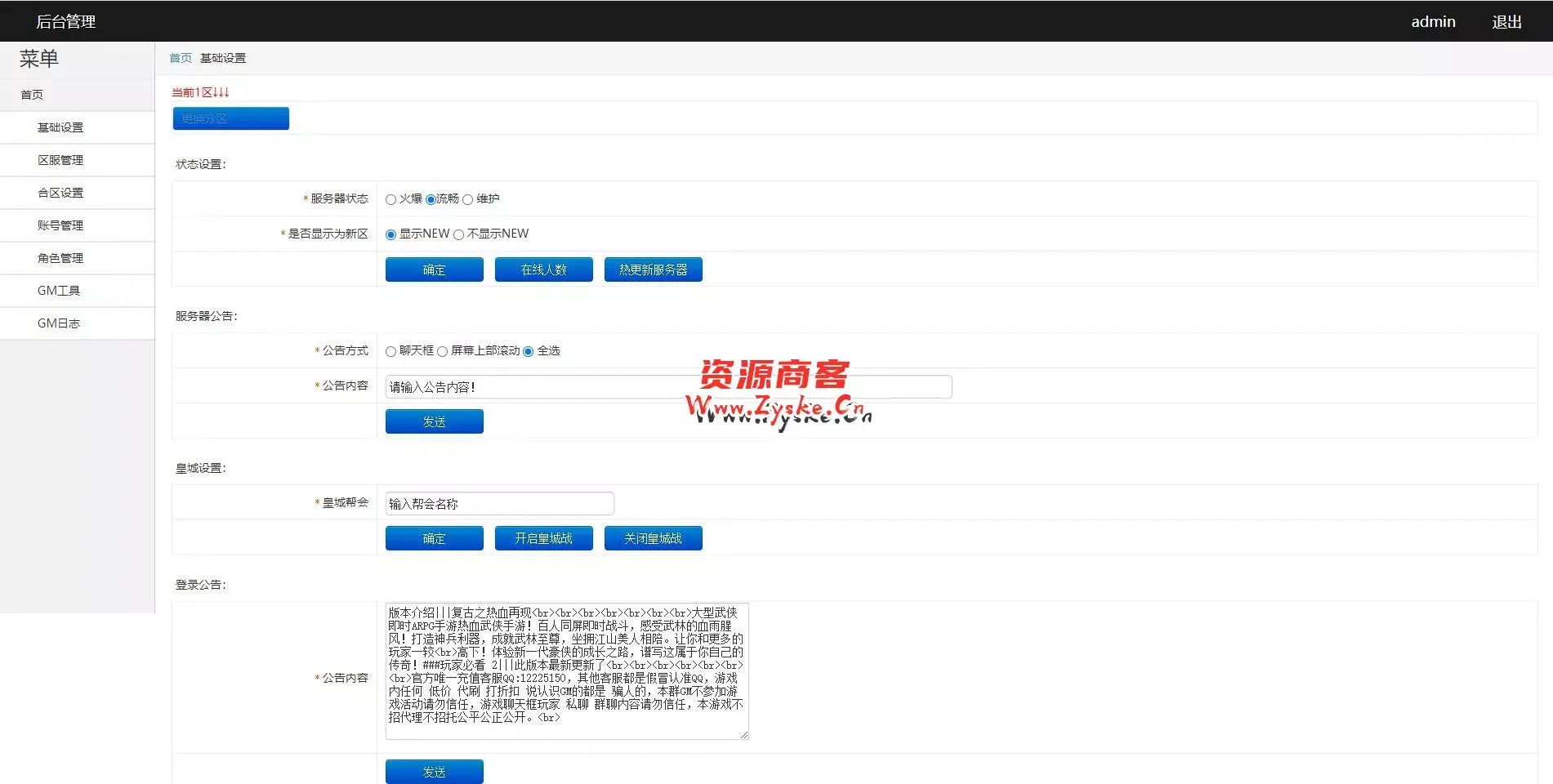This screenshot has height=784, width=1553.
Task: Click the admin username in header
Action: 1433,22
